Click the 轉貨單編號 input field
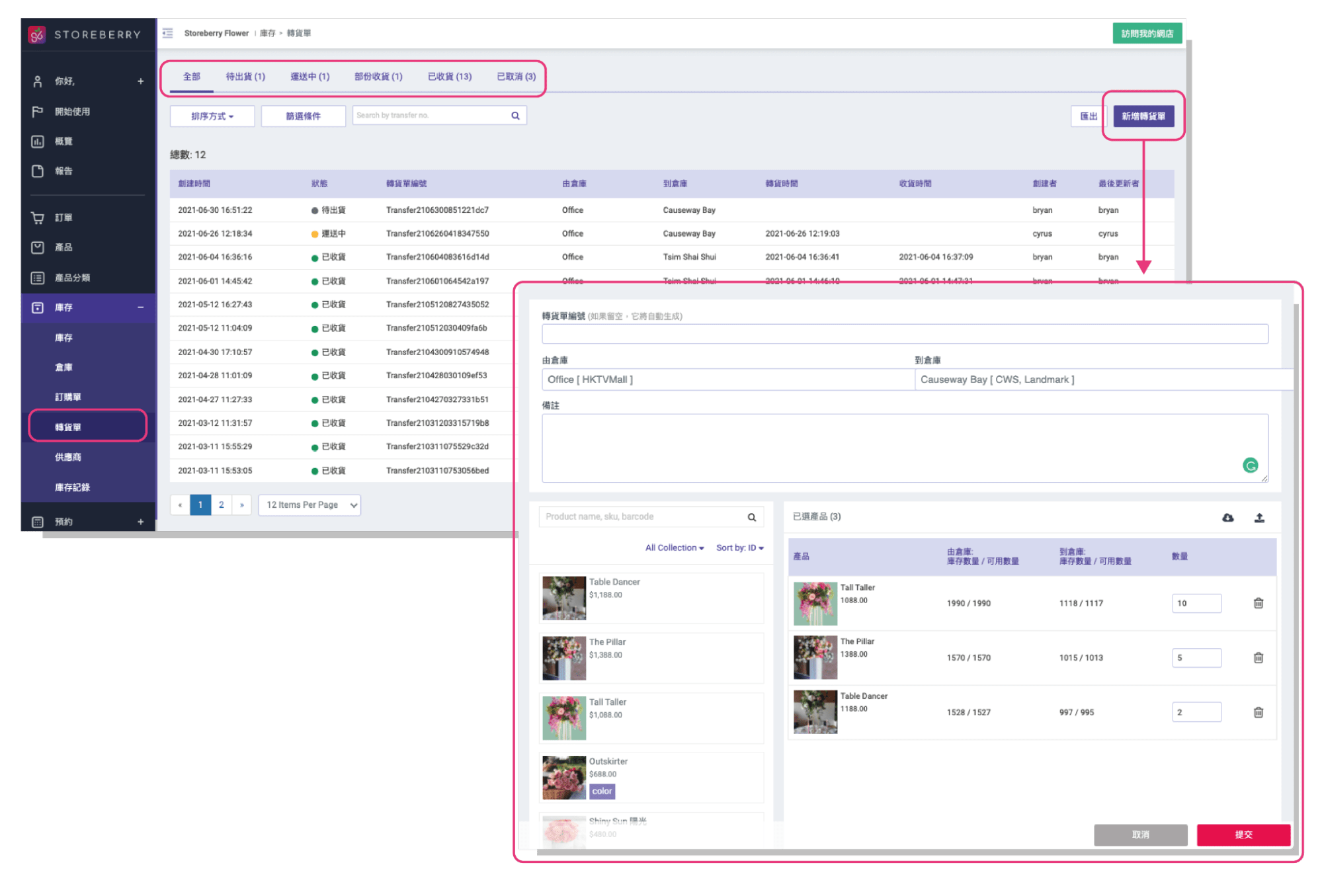This screenshot has width=1322, height=896. coord(905,334)
